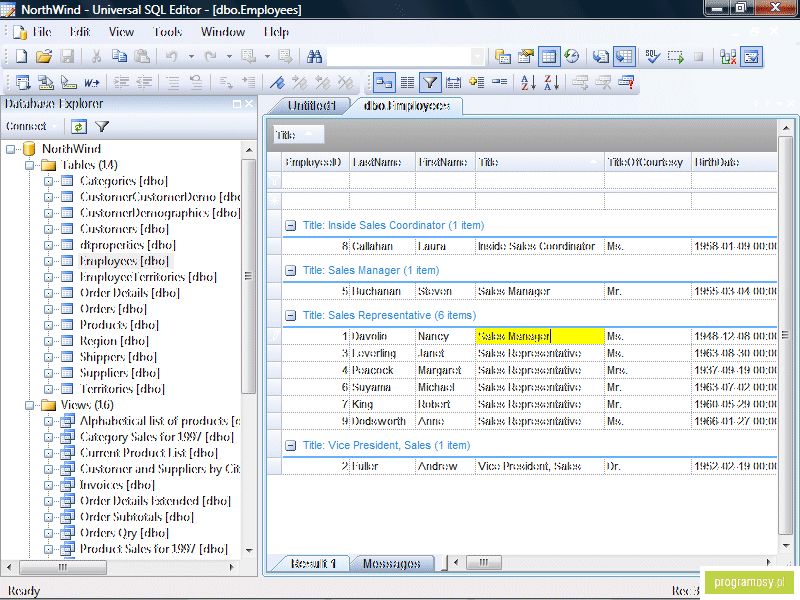
Task: Open the Tools menu
Action: click(168, 32)
